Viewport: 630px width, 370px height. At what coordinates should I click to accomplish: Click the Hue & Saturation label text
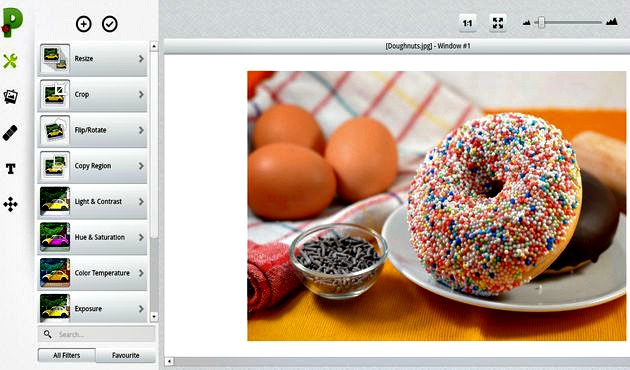[100, 237]
